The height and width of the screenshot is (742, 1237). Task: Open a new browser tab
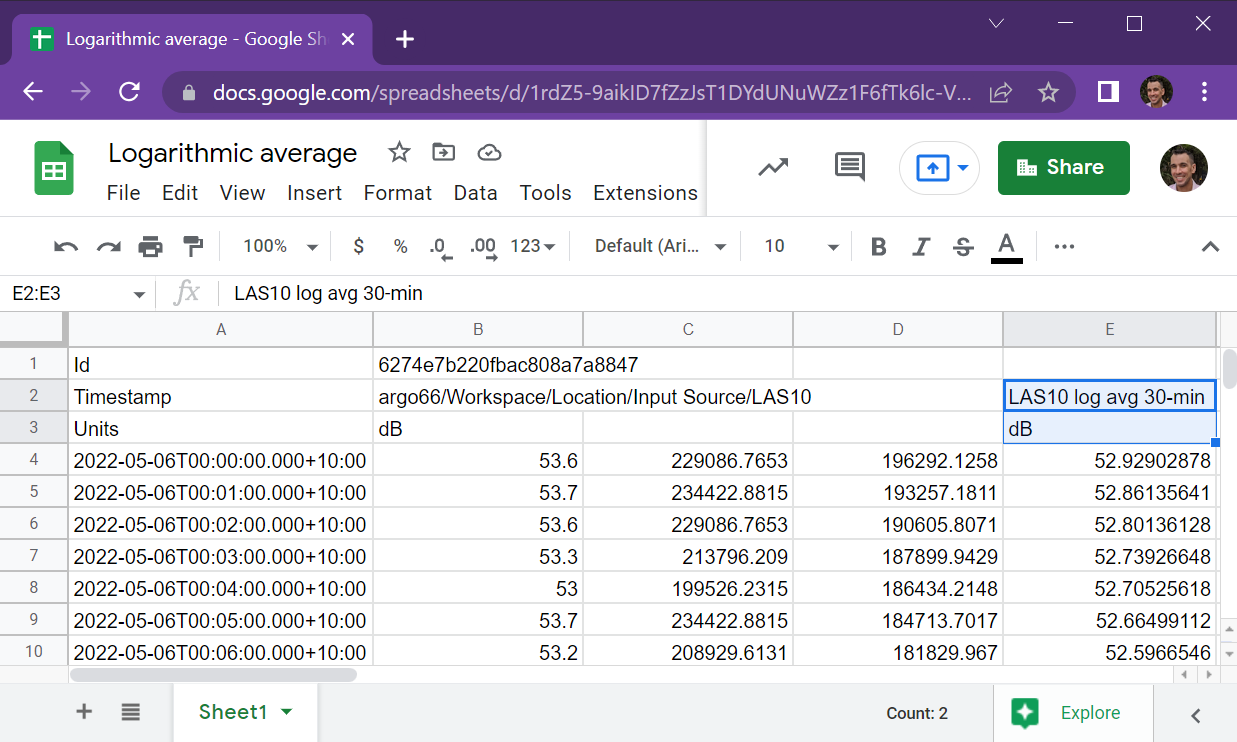point(404,39)
